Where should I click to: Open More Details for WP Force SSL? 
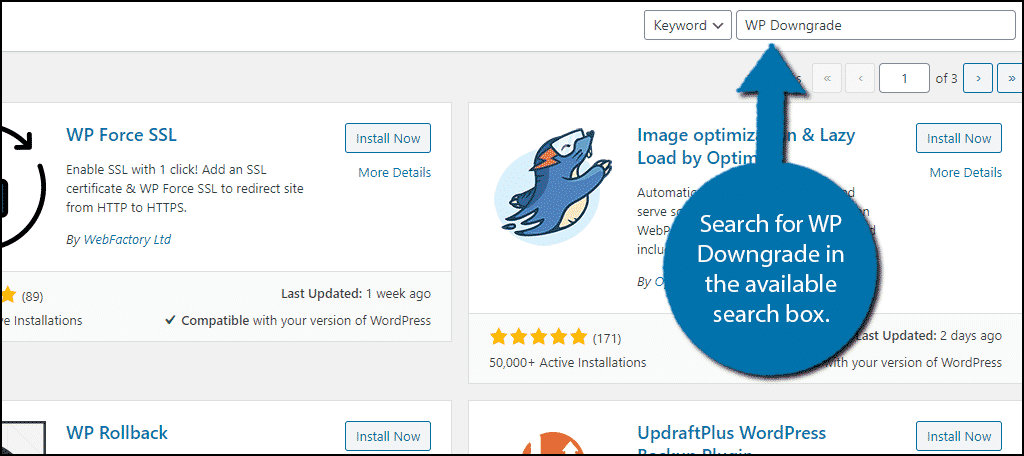pos(394,172)
